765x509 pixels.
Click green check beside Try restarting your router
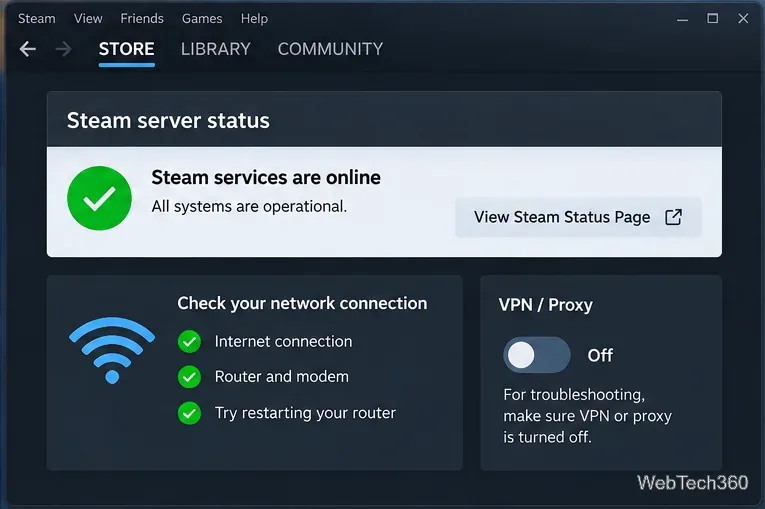click(189, 413)
